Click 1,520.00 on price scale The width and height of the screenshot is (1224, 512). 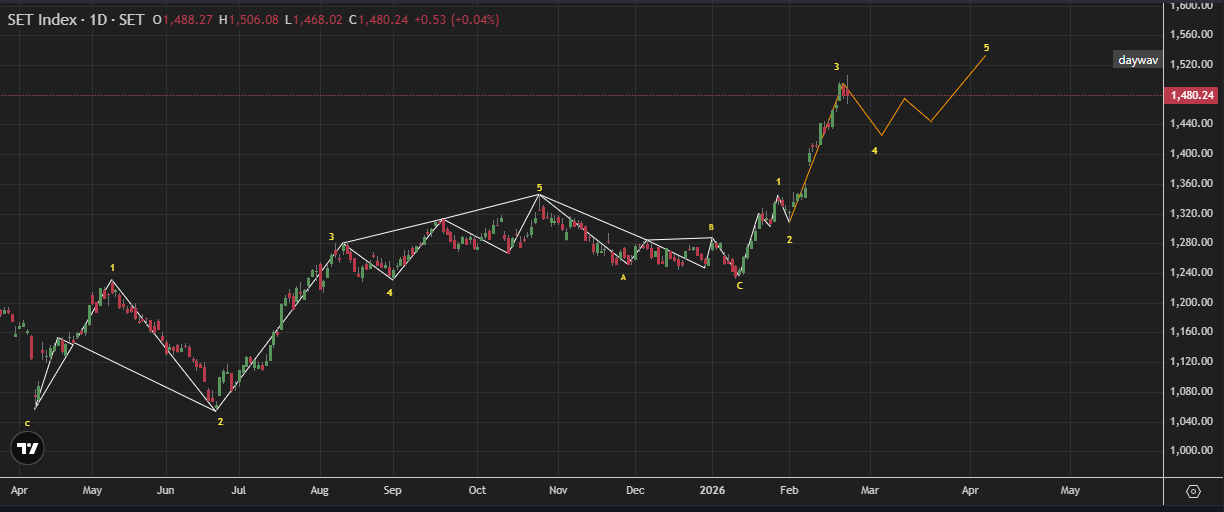click(x=1191, y=64)
